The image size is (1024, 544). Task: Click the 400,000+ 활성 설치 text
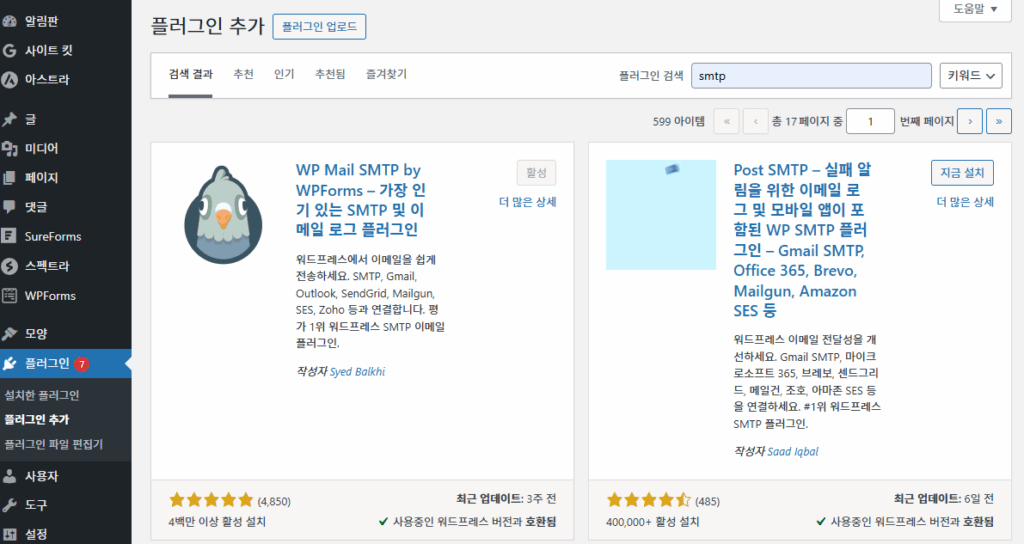point(652,522)
